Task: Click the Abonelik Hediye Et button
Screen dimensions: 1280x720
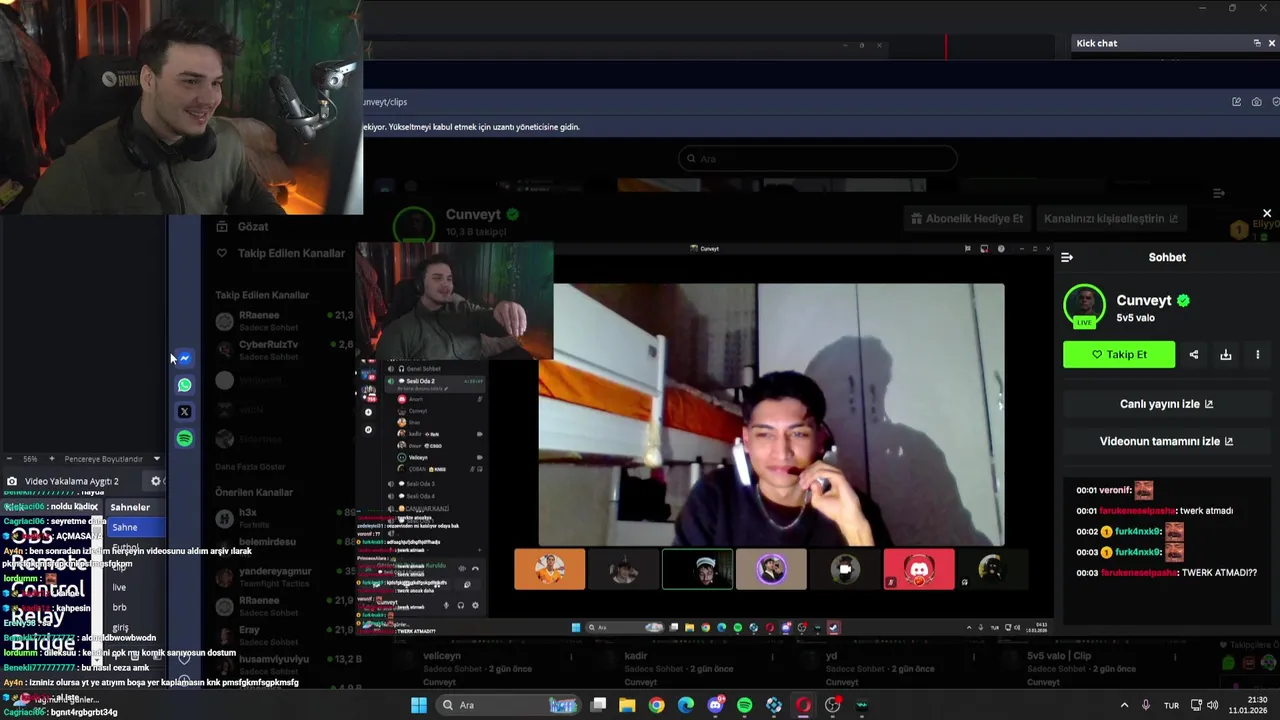Action: click(x=967, y=218)
